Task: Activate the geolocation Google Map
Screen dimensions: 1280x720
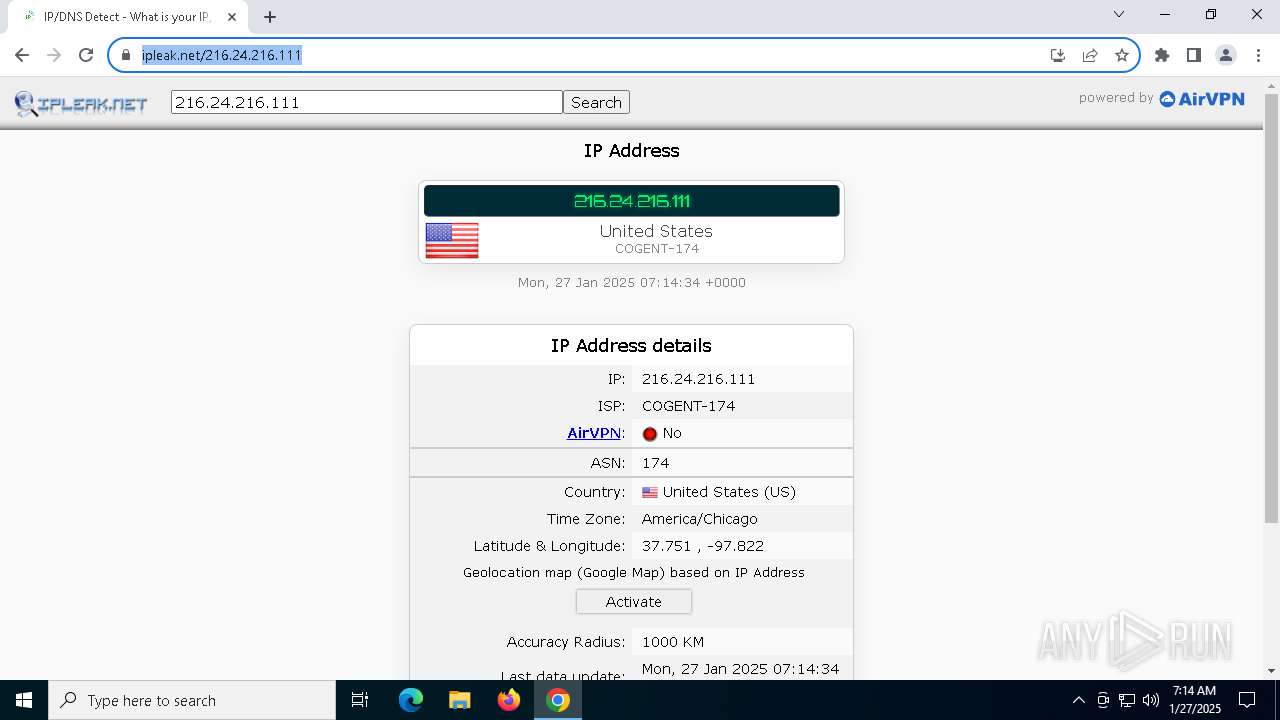Action: point(634,602)
